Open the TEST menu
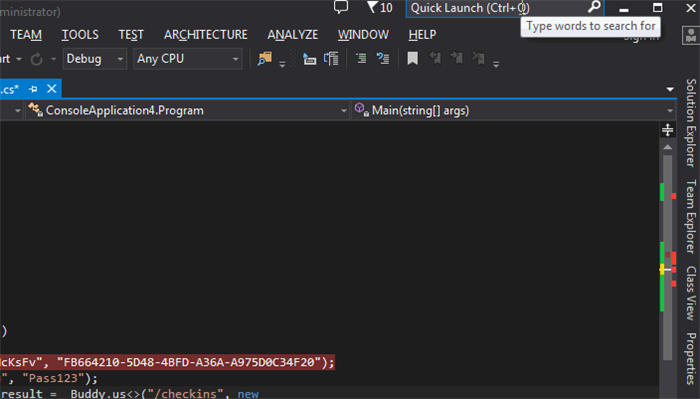 click(x=131, y=35)
